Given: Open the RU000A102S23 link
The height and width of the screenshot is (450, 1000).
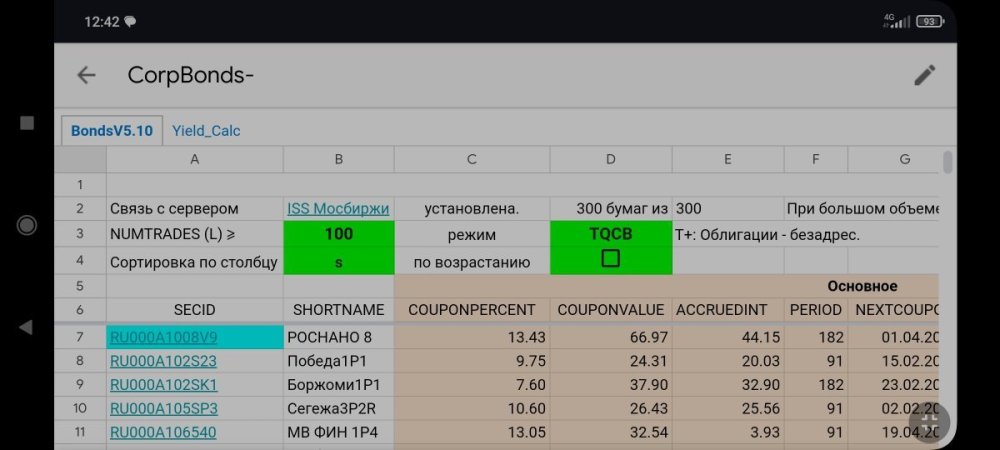Looking at the screenshot, I should click(163, 361).
